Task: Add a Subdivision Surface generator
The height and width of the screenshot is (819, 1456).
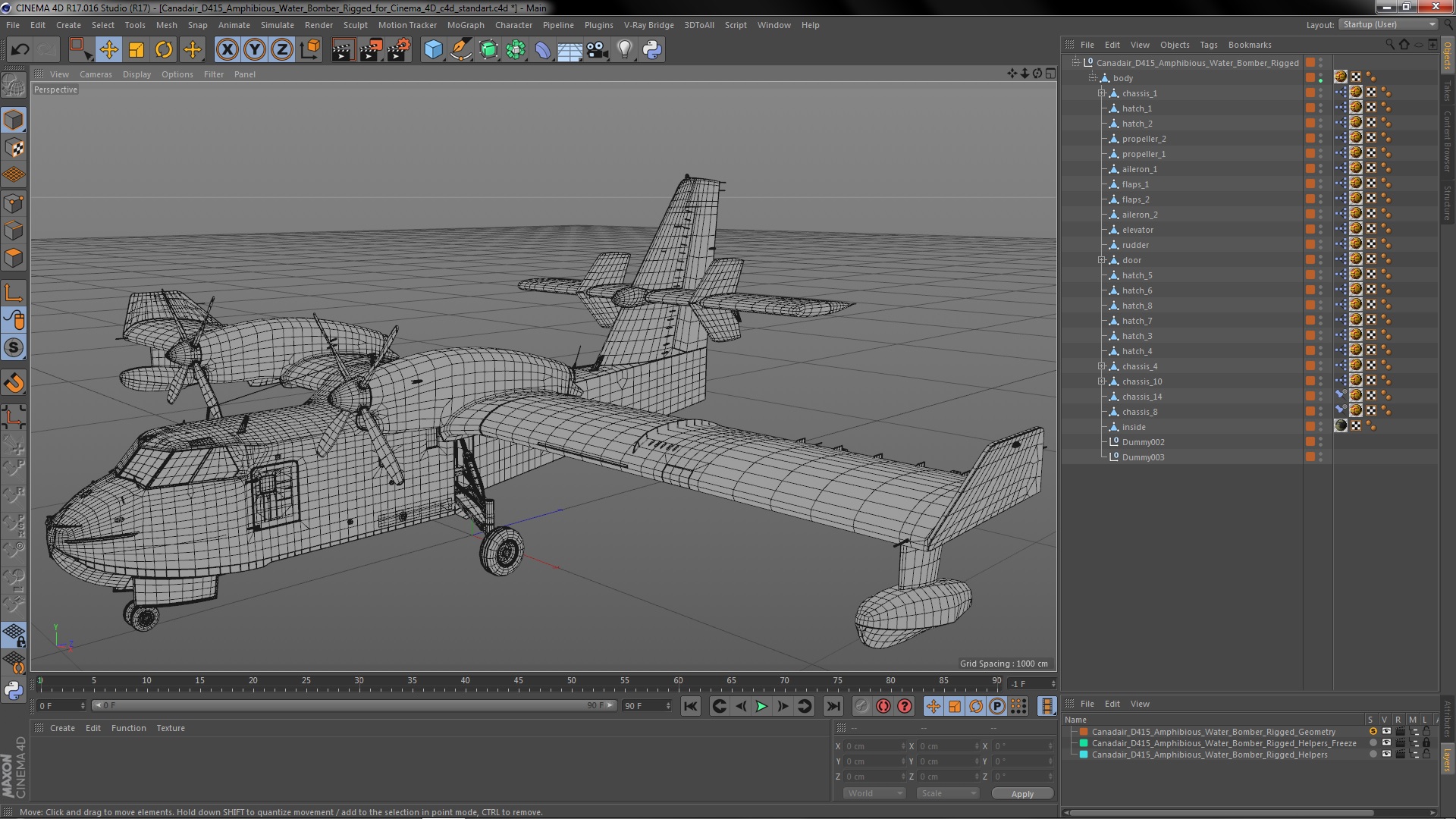Action: click(488, 50)
